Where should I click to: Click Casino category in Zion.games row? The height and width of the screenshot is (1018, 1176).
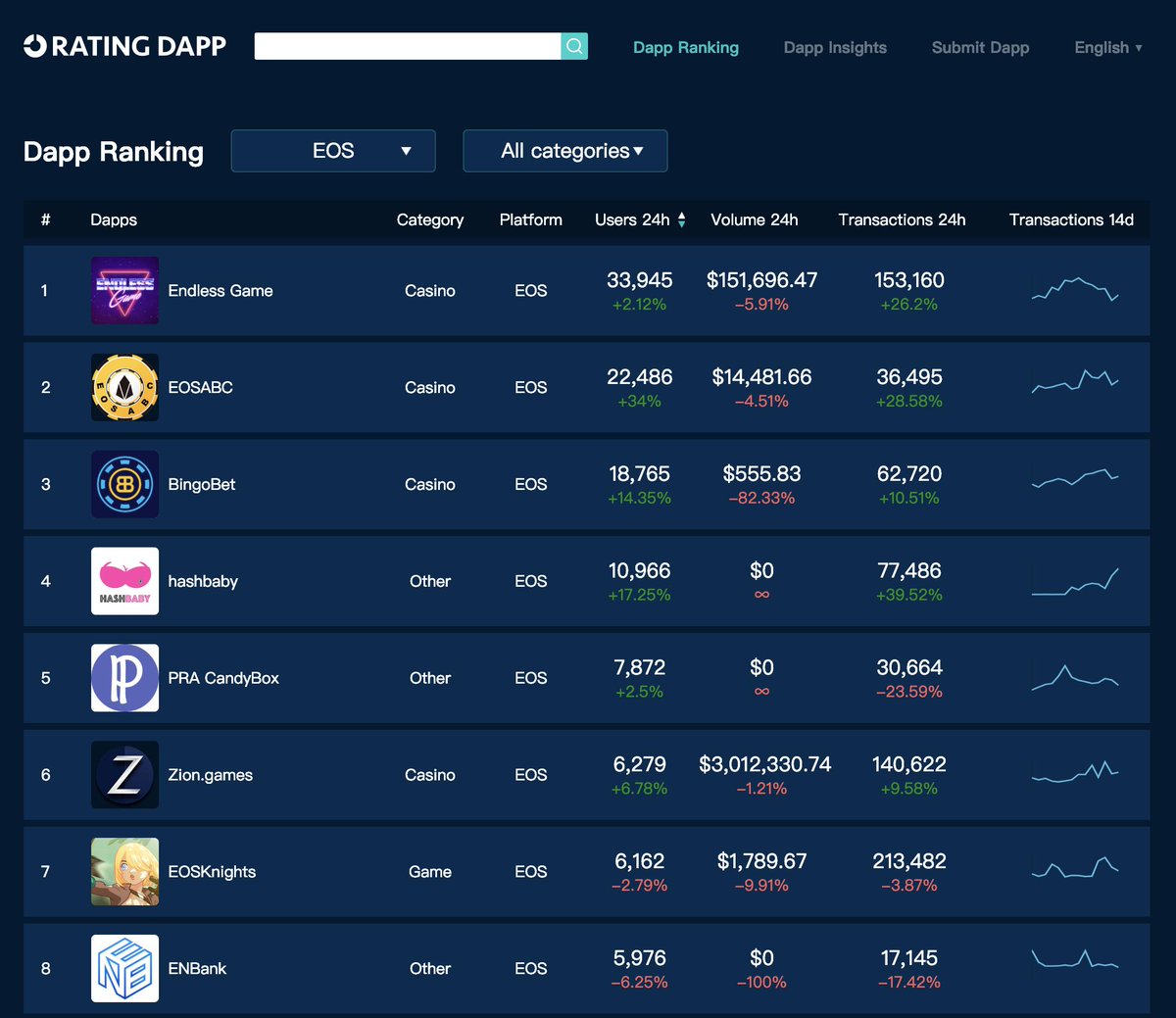[430, 775]
